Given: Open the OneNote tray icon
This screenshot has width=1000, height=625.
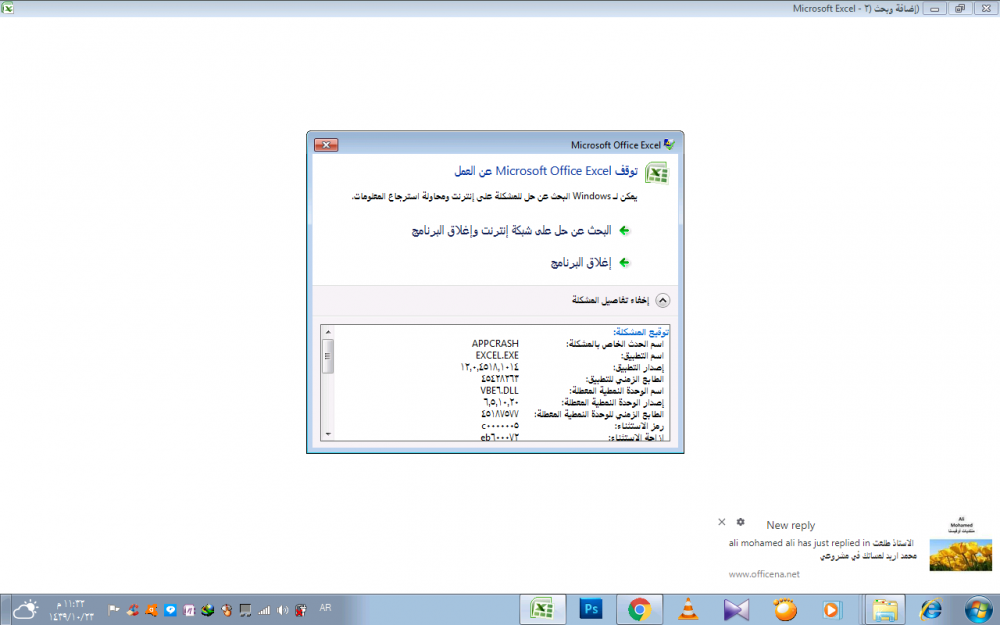Looking at the screenshot, I should (189, 610).
